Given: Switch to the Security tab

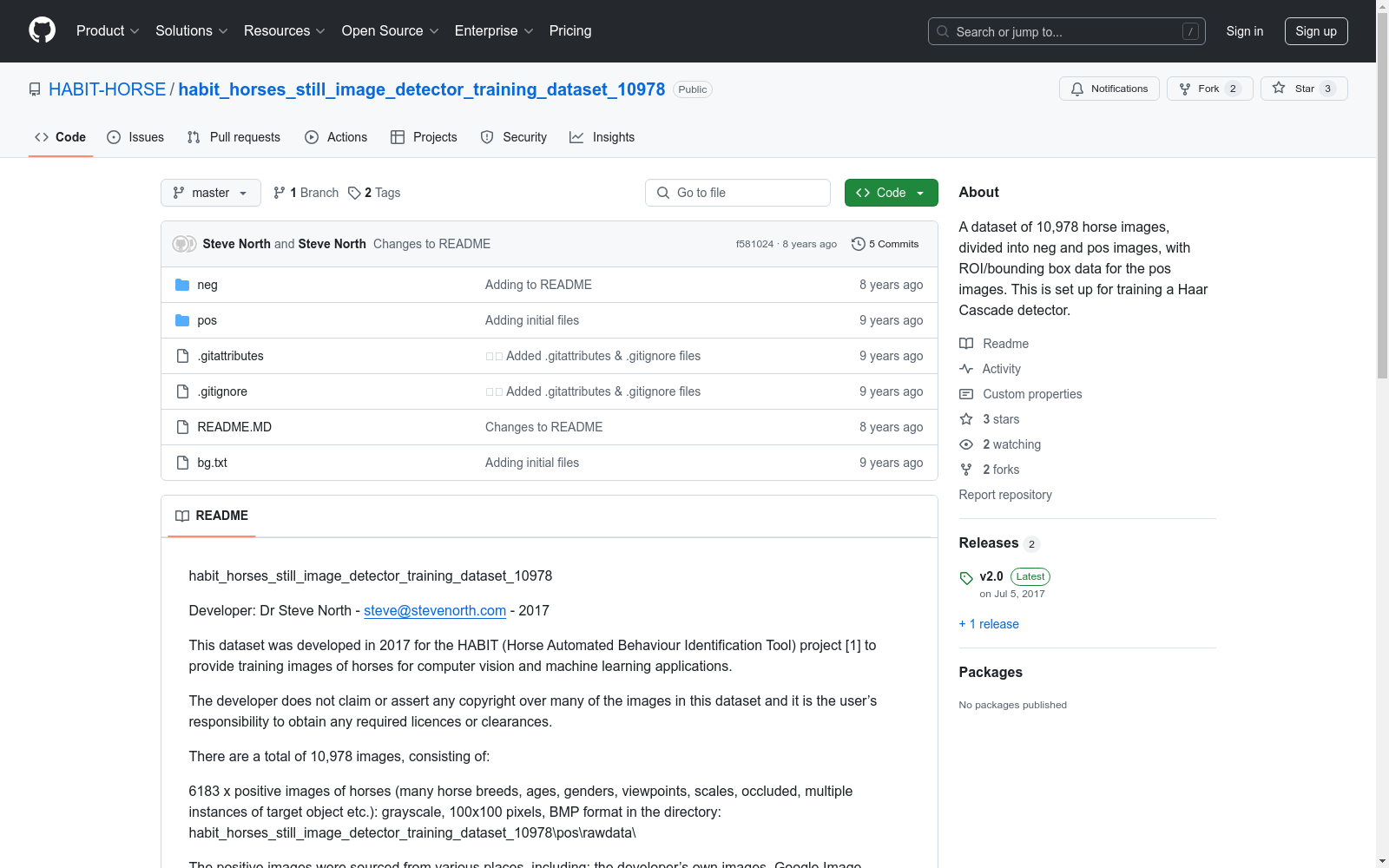Looking at the screenshot, I should [x=514, y=137].
